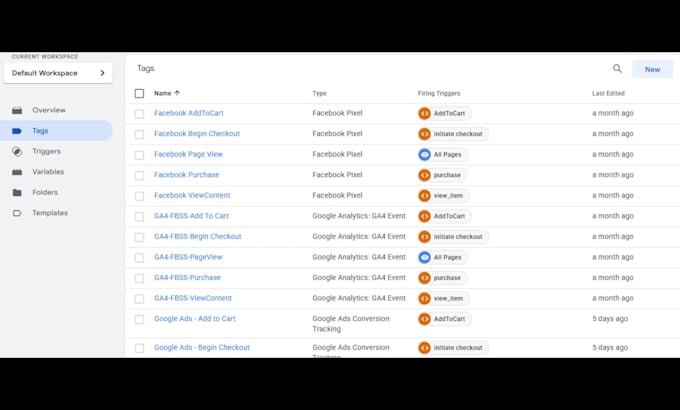Check the Facebook Purchase tag checkbox
Screen dimensions: 680x410
[139, 175]
